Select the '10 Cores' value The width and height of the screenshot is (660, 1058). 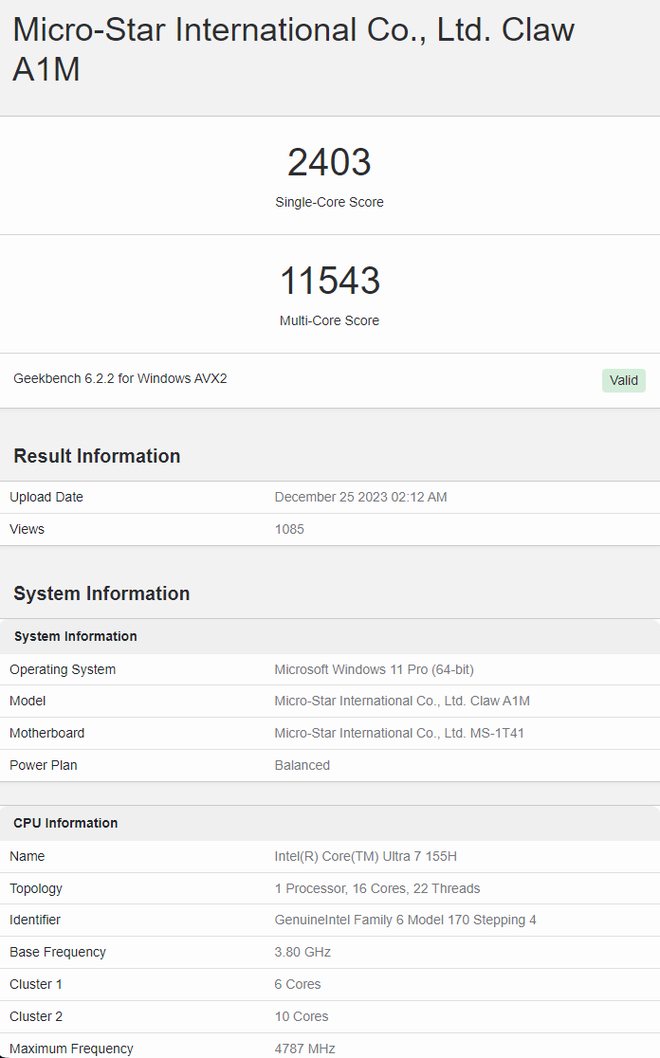[301, 1016]
